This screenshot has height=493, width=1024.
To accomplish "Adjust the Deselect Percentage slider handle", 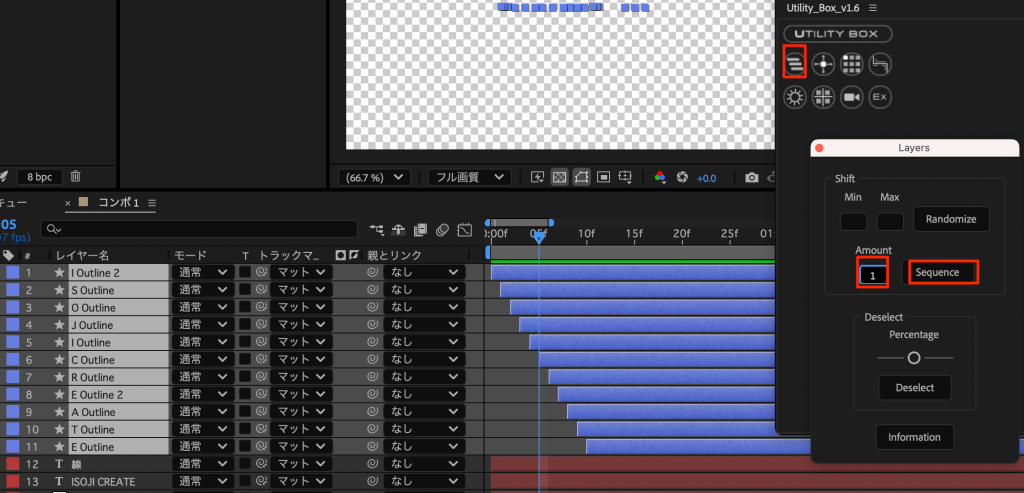I will click(914, 357).
